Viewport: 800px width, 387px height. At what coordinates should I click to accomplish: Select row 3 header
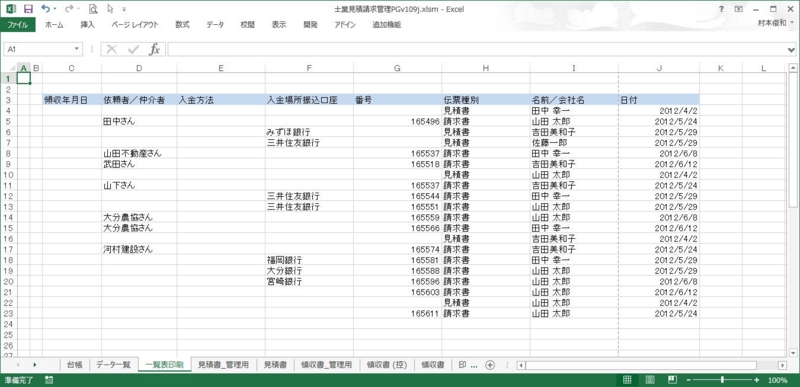click(x=8, y=100)
